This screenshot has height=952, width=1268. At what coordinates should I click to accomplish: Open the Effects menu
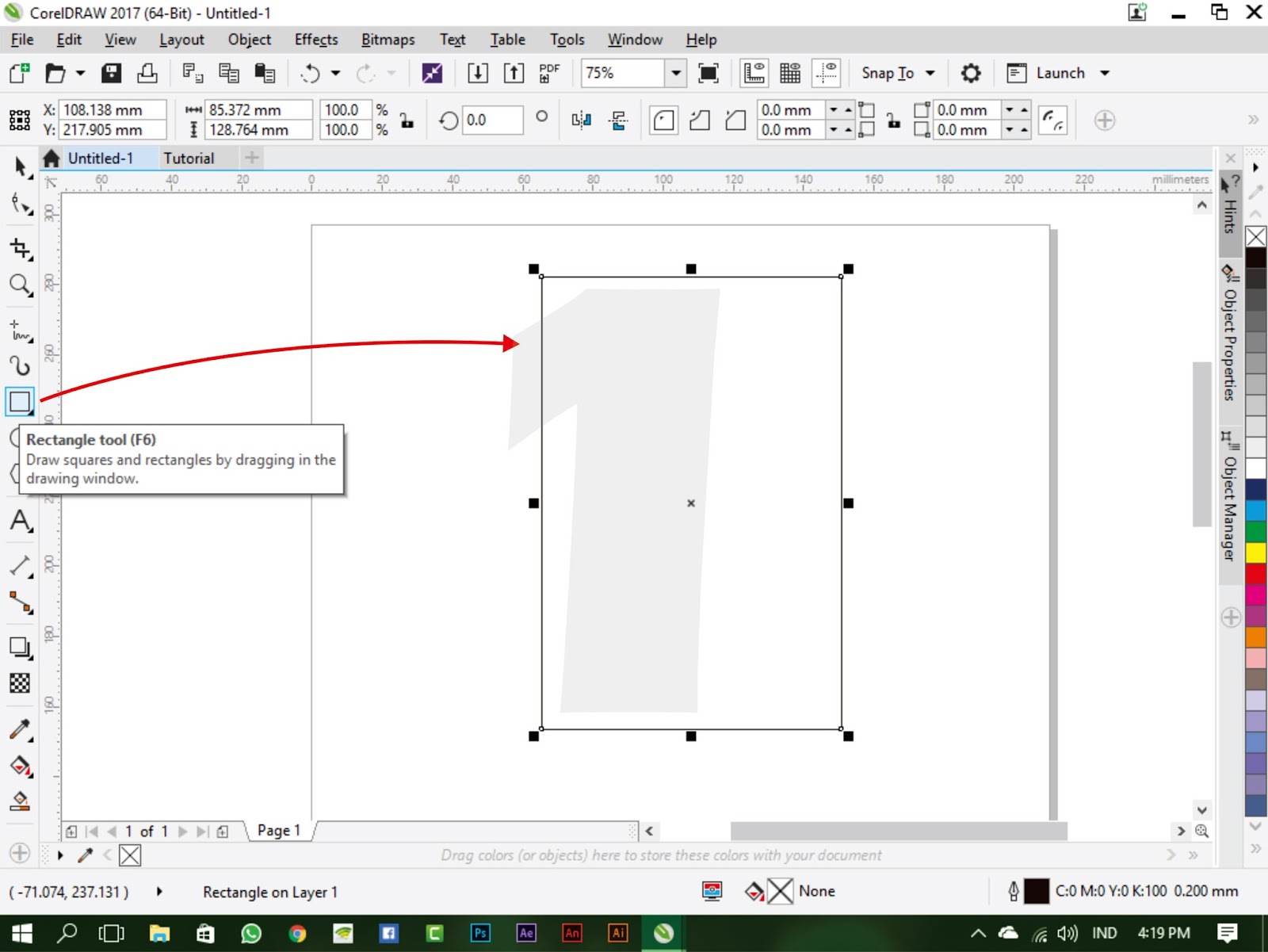[x=315, y=40]
